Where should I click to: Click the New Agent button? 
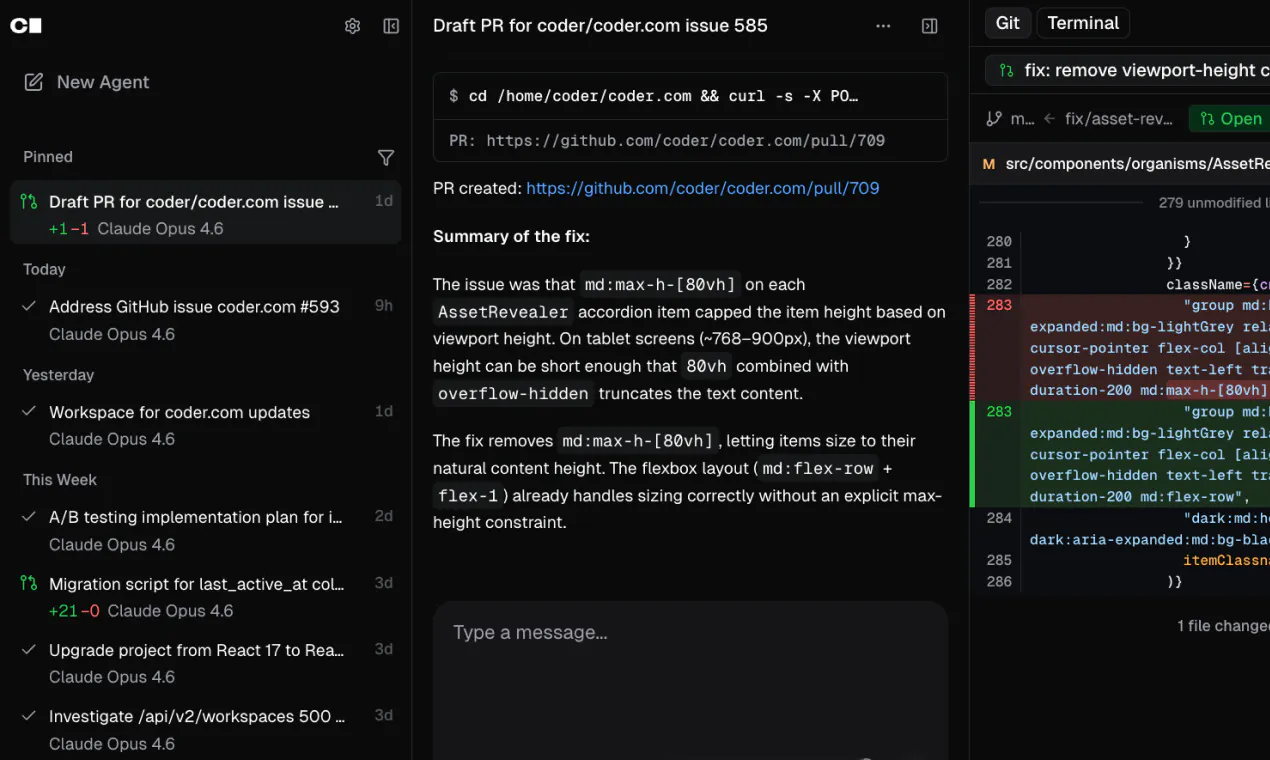(87, 82)
